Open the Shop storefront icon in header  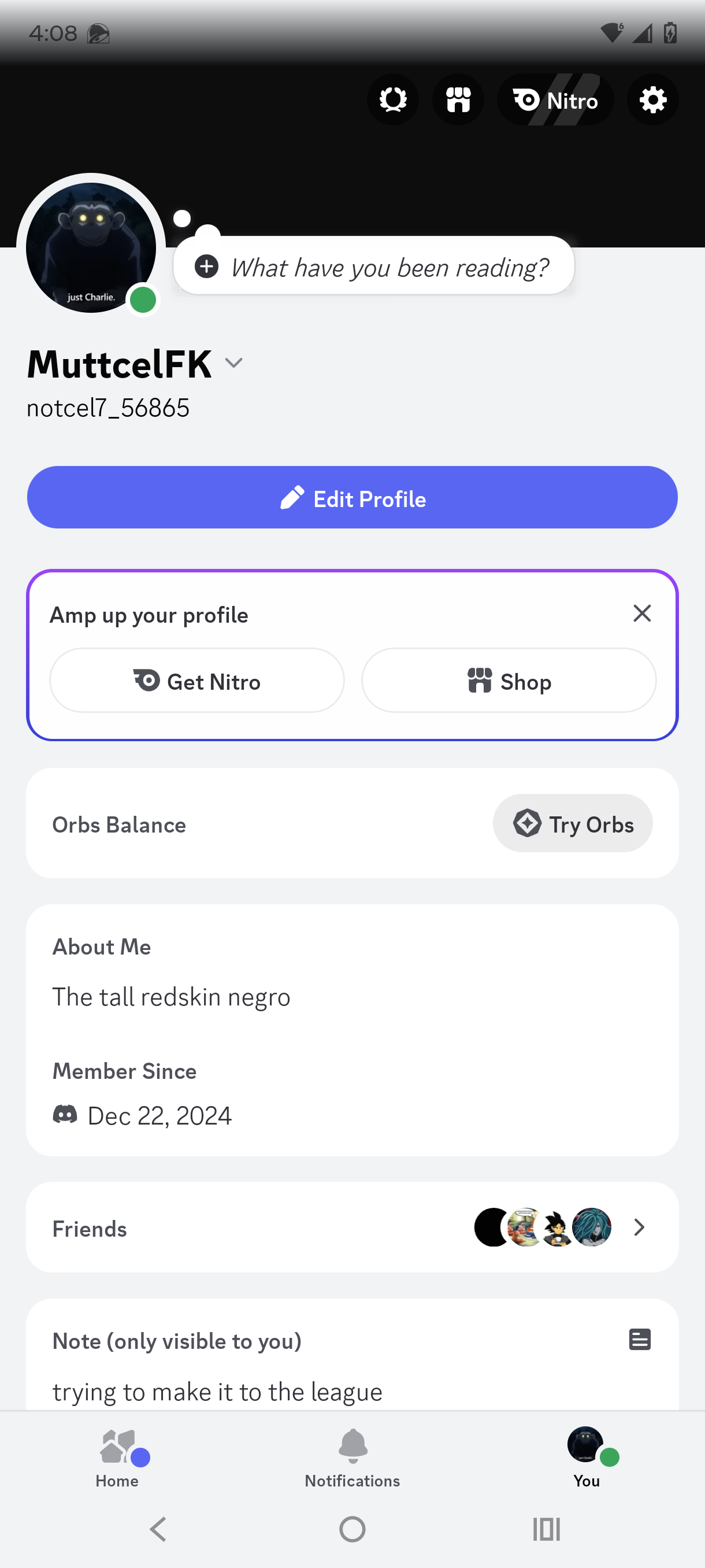click(458, 100)
